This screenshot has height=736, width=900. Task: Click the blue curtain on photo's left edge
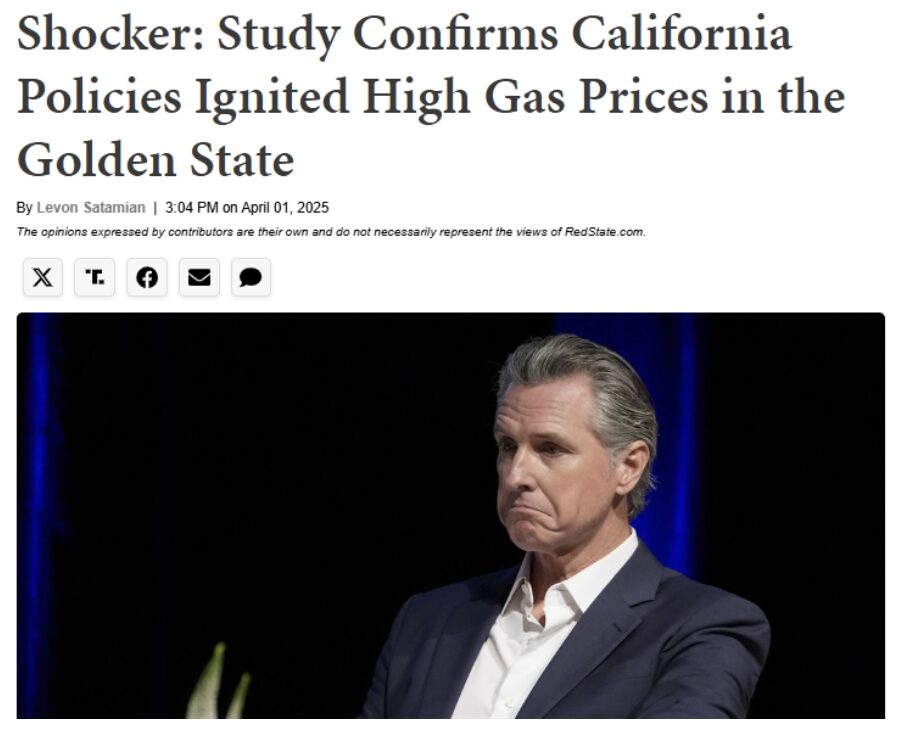click(x=37, y=516)
